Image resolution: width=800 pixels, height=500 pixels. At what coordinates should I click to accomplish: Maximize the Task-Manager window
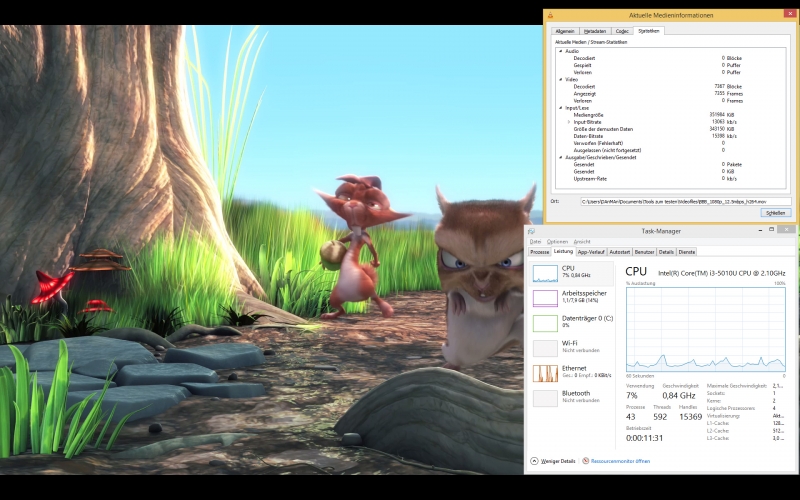pos(771,230)
